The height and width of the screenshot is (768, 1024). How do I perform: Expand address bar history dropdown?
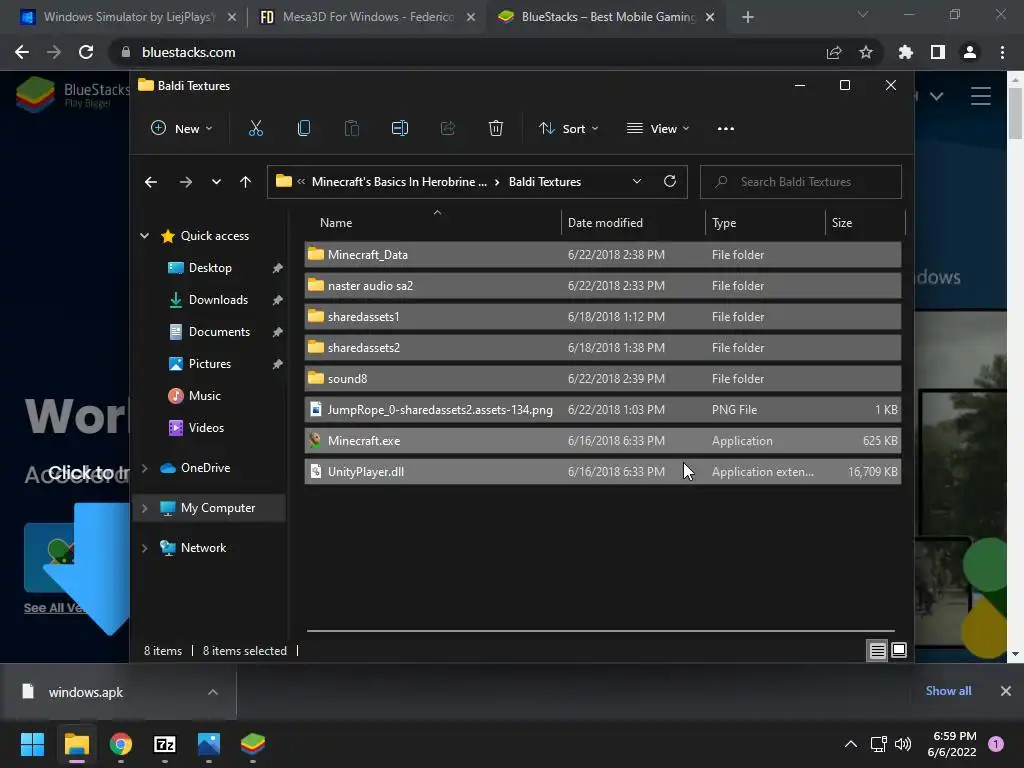coord(637,182)
